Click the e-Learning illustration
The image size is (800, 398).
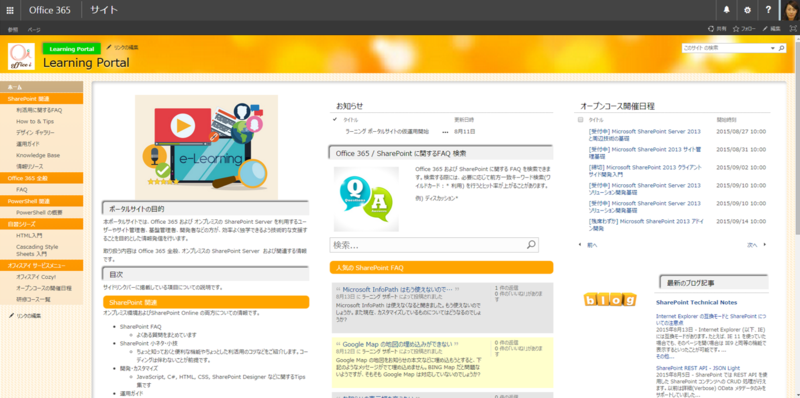coord(207,147)
